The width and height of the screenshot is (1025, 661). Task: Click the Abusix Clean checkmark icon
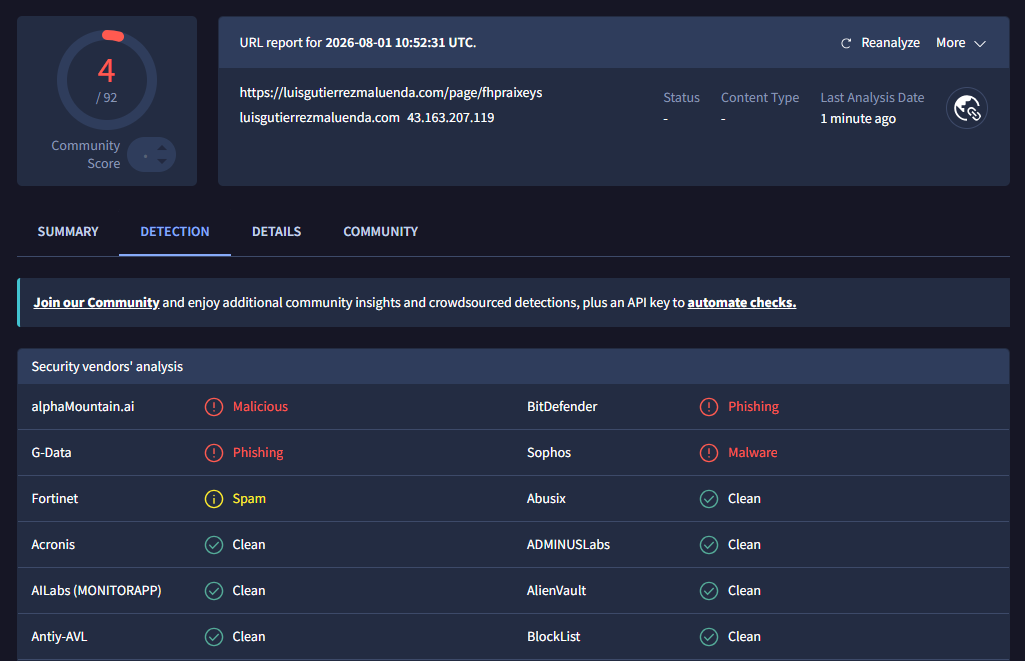[x=709, y=499]
